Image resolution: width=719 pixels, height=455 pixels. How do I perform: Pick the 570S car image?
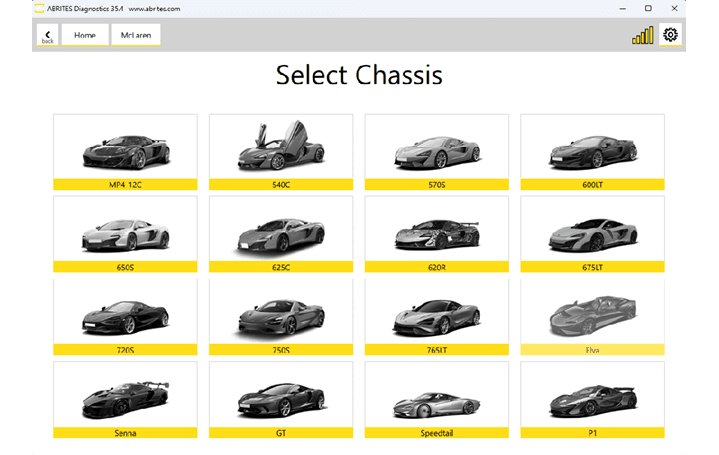[x=437, y=152]
